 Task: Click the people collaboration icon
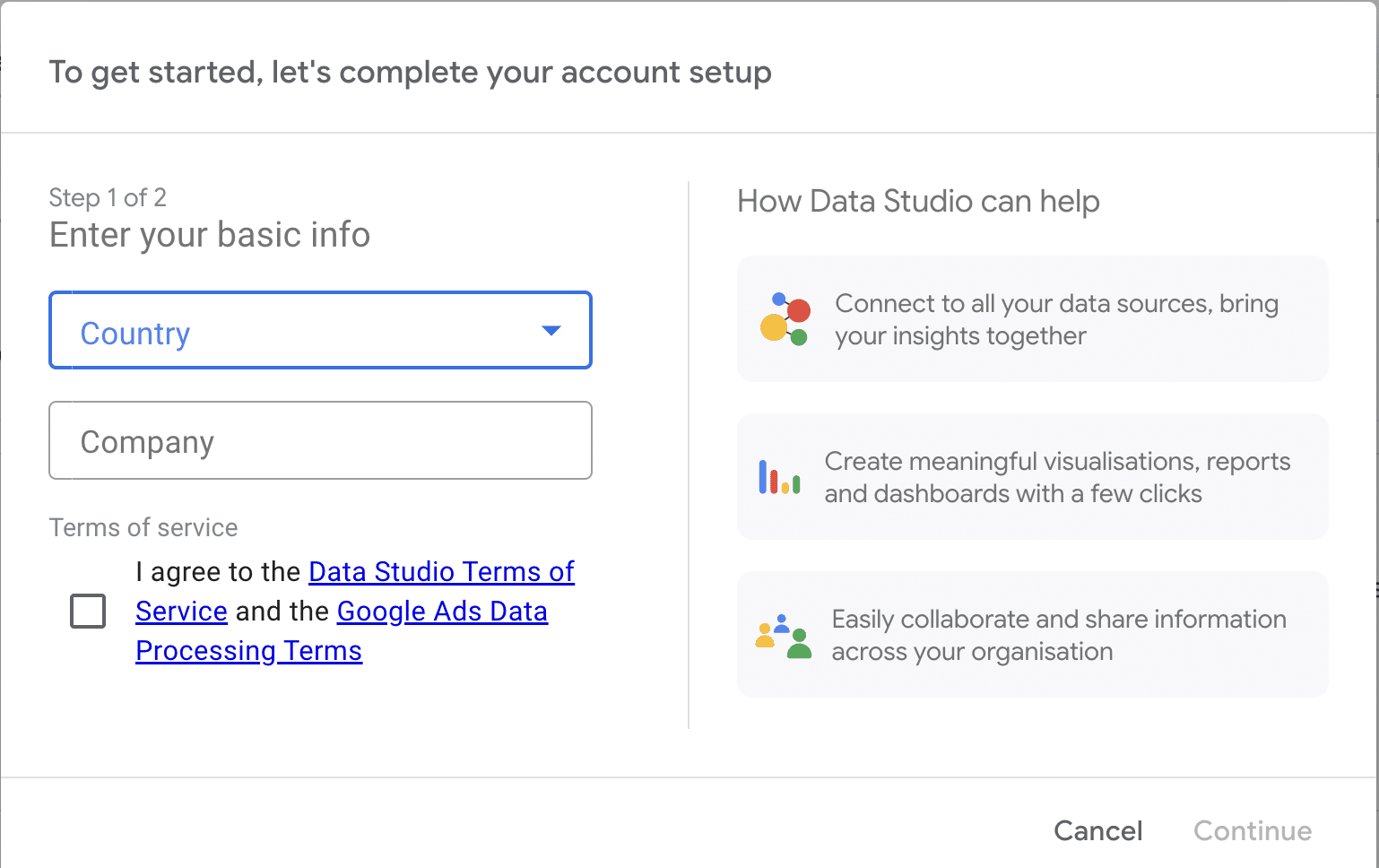784,636
